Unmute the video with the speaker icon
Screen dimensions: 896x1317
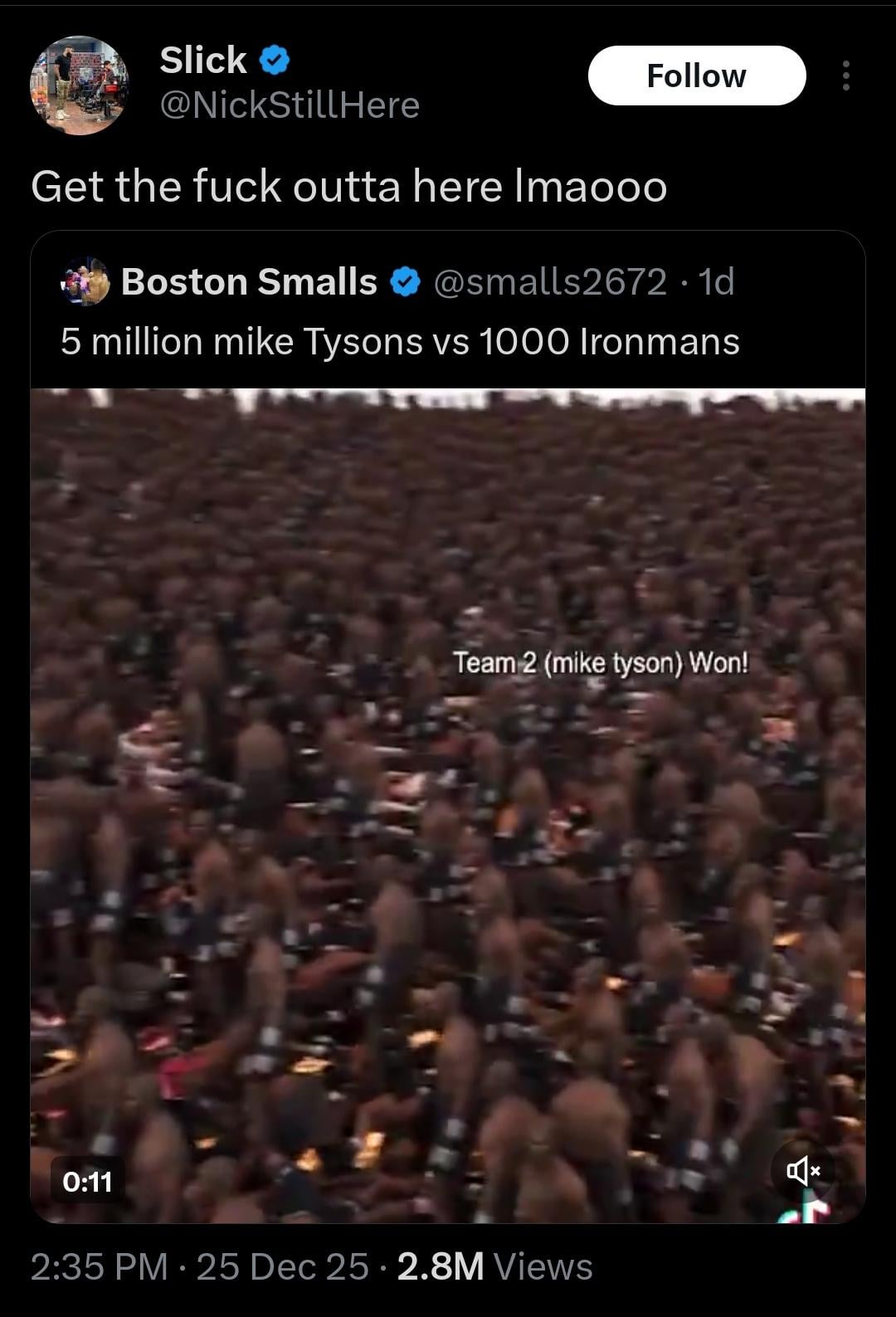tap(802, 1170)
